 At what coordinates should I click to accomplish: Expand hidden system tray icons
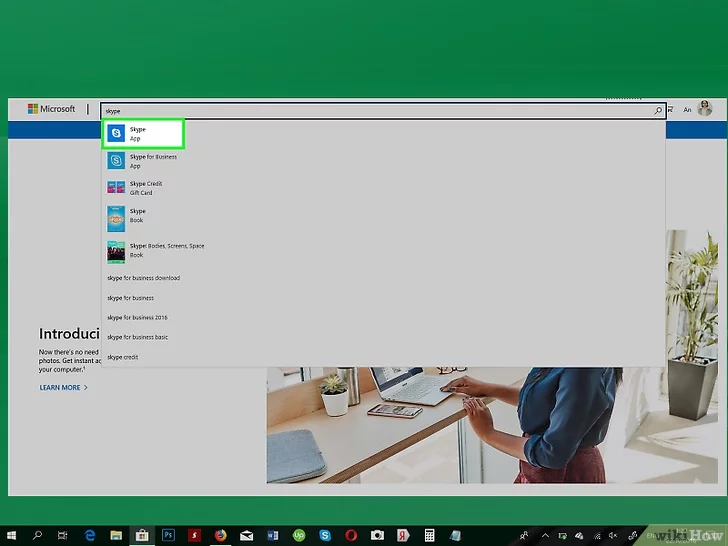tap(545, 535)
